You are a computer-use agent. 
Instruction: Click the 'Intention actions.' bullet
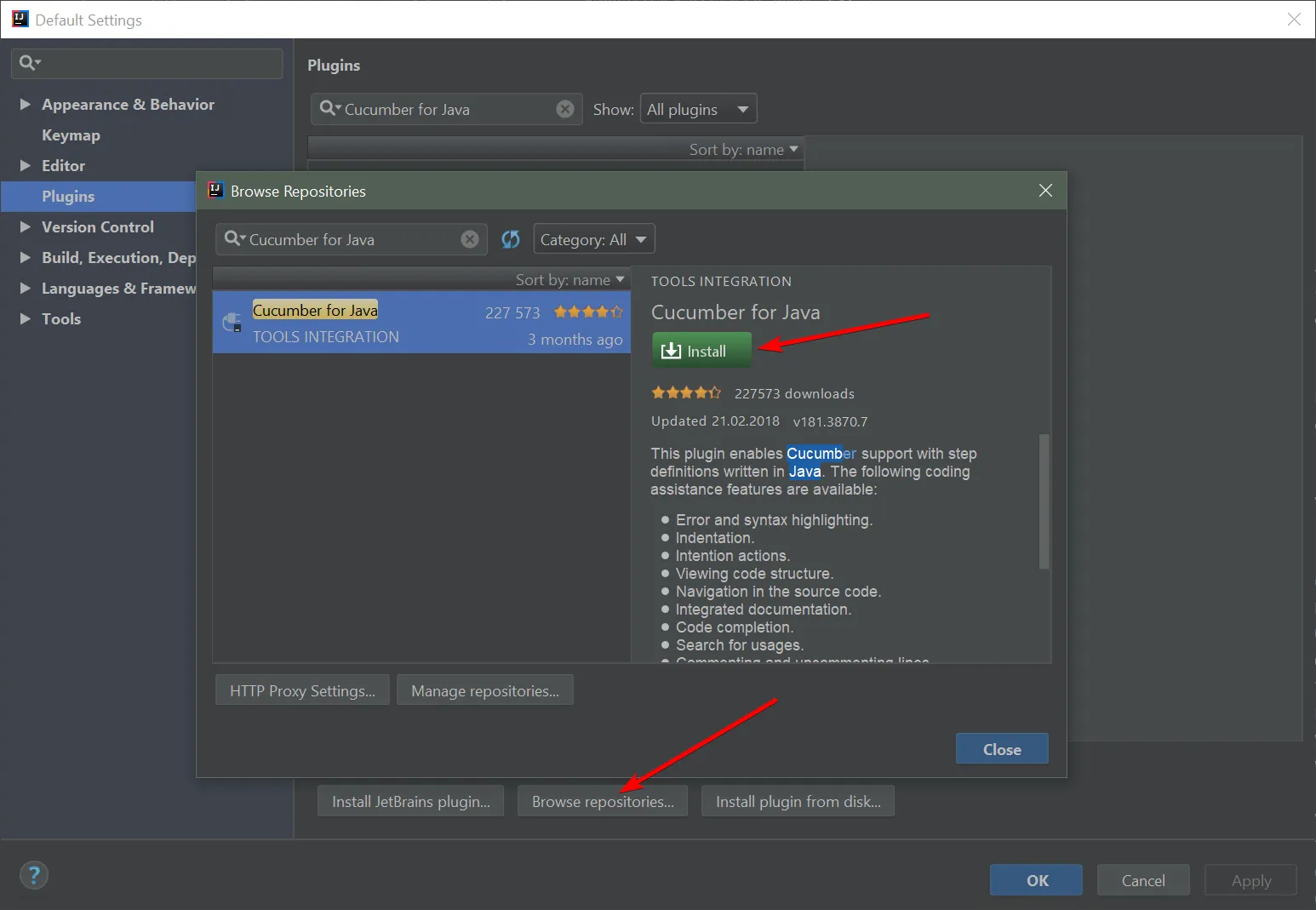(x=733, y=556)
